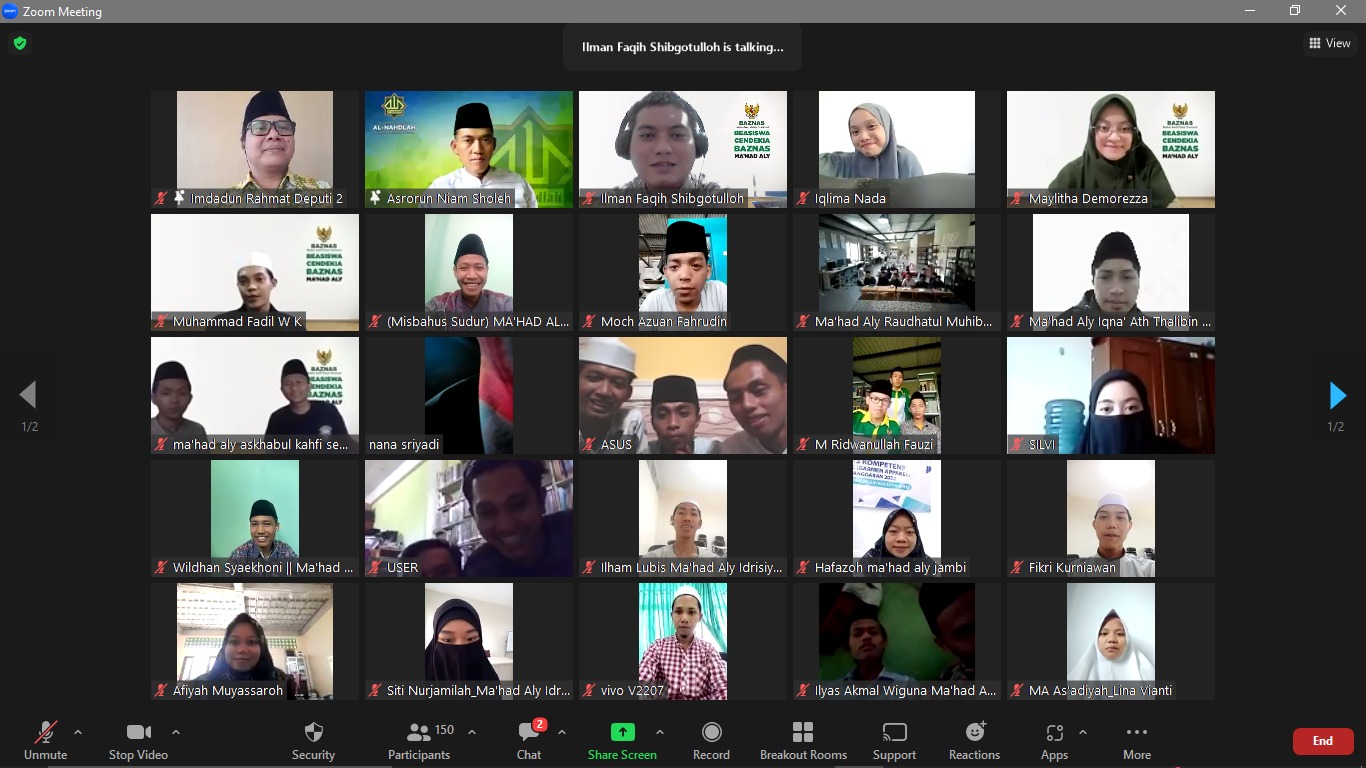This screenshot has width=1366, height=768.
Task: Go to next page of participants
Action: point(1337,396)
